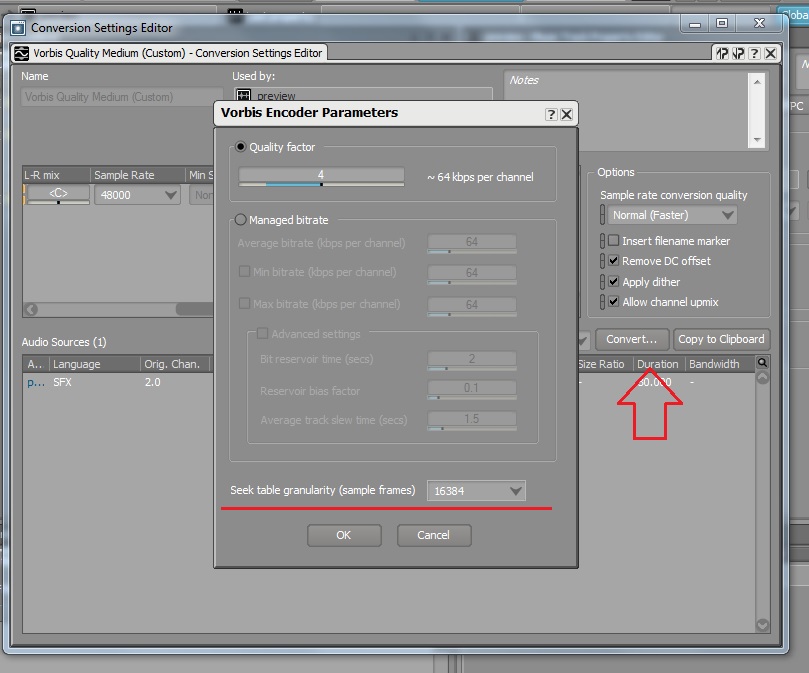Sort by Language column header
This screenshot has width=809, height=673.
pos(94,364)
